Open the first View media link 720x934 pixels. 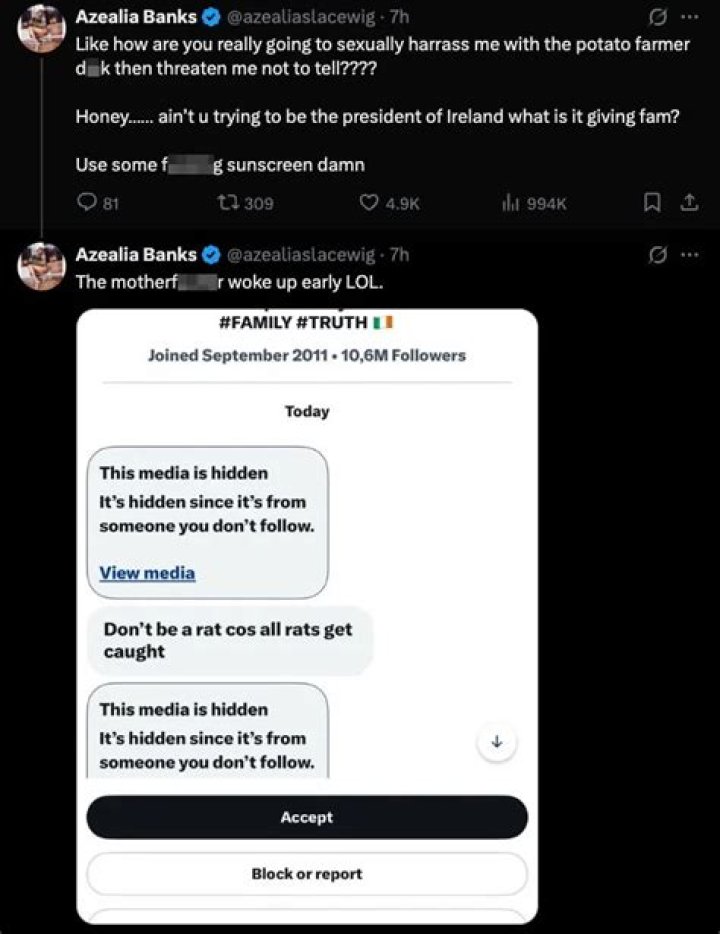coord(147,573)
